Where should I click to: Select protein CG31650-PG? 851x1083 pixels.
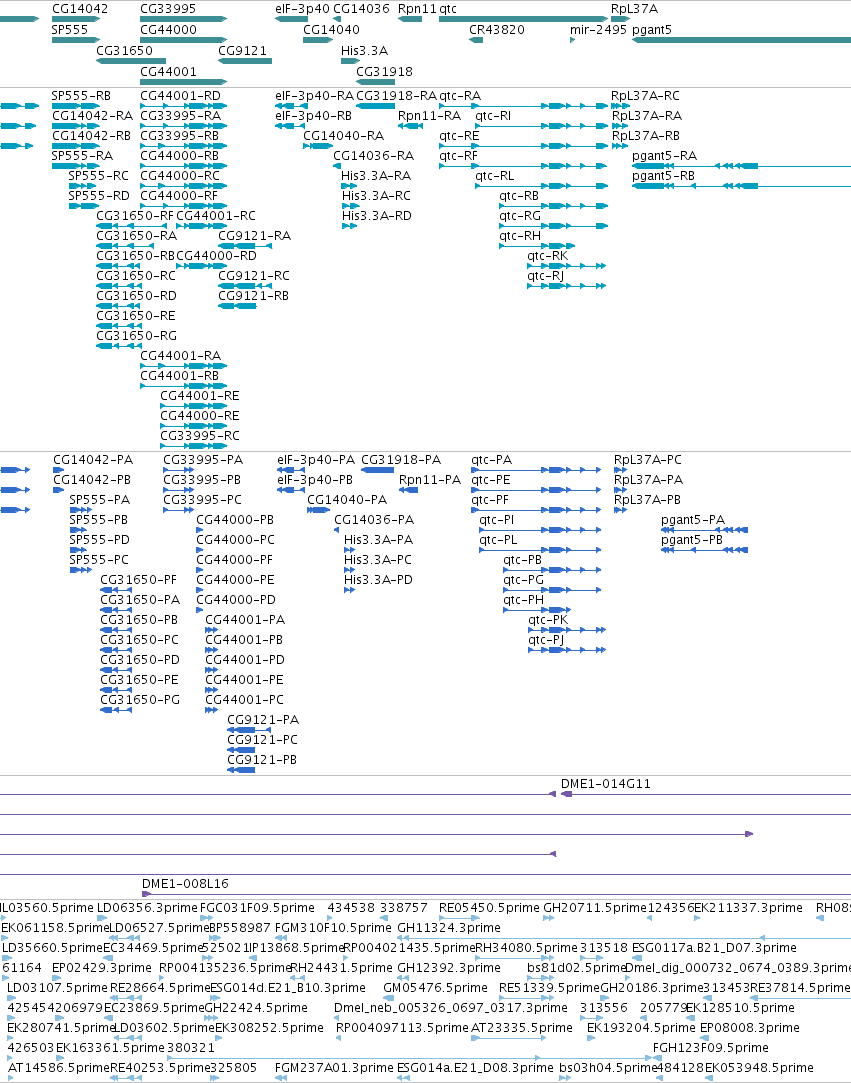140,700
